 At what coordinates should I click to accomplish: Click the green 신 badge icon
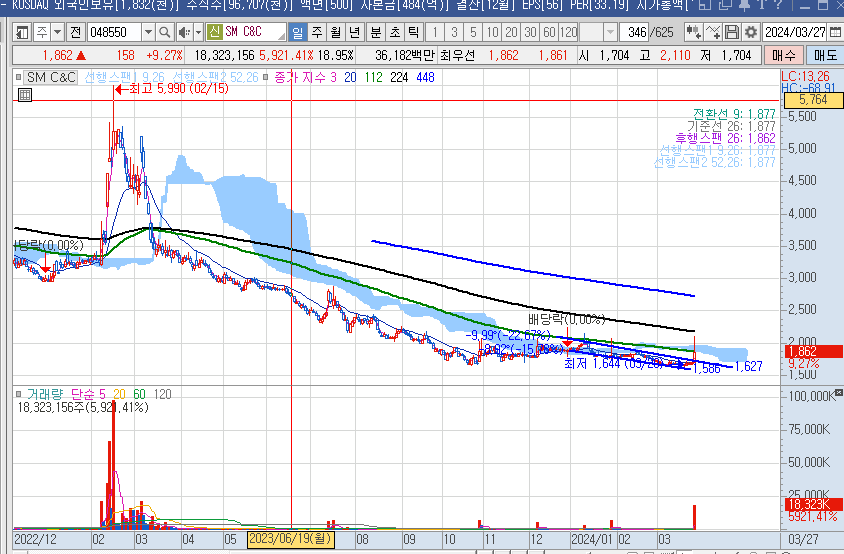(x=214, y=32)
